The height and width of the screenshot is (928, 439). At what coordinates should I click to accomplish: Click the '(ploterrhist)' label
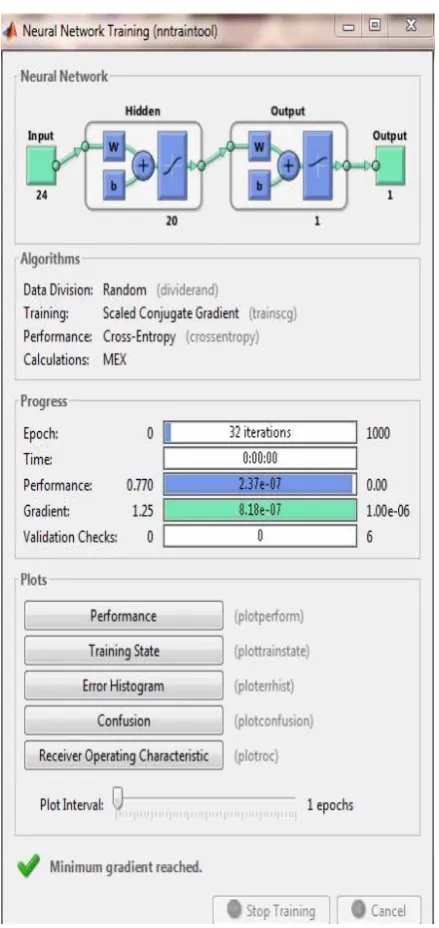[x=264, y=687]
